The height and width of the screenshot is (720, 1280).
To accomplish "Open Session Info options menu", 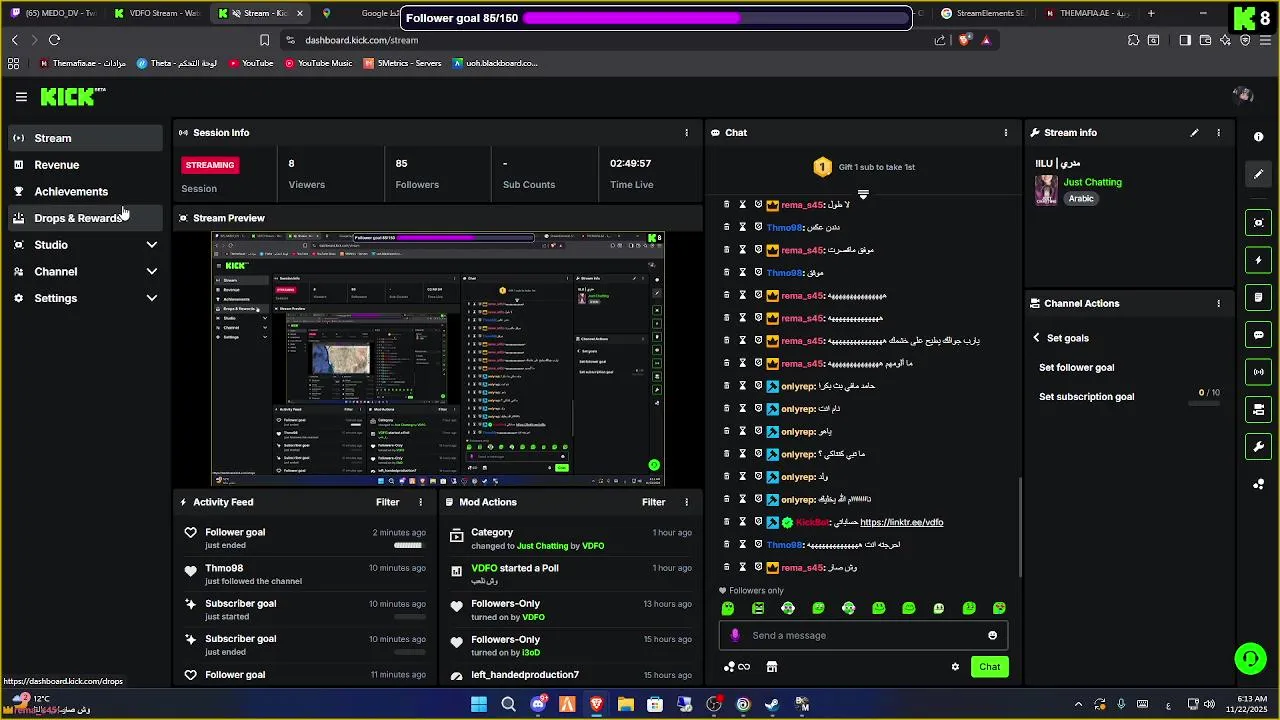I will [x=686, y=132].
